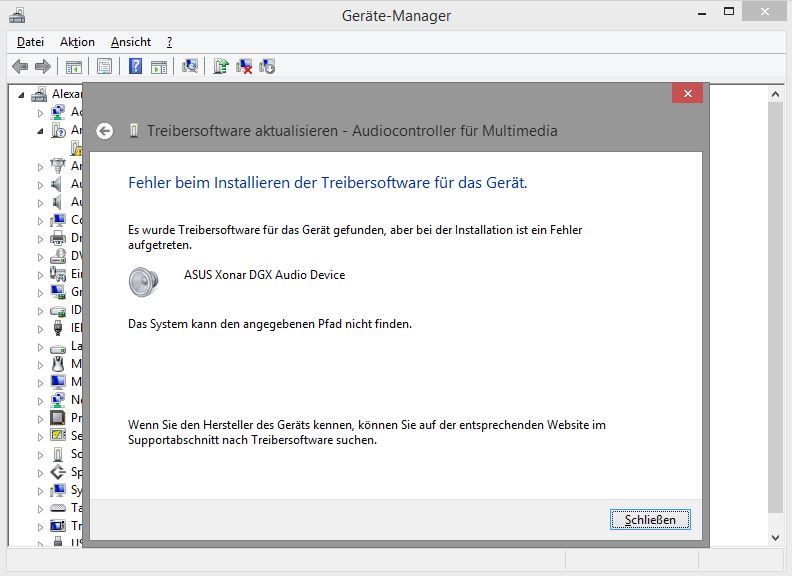Expand the printer category tree node
This screenshot has height=576, width=792.
[x=40, y=239]
